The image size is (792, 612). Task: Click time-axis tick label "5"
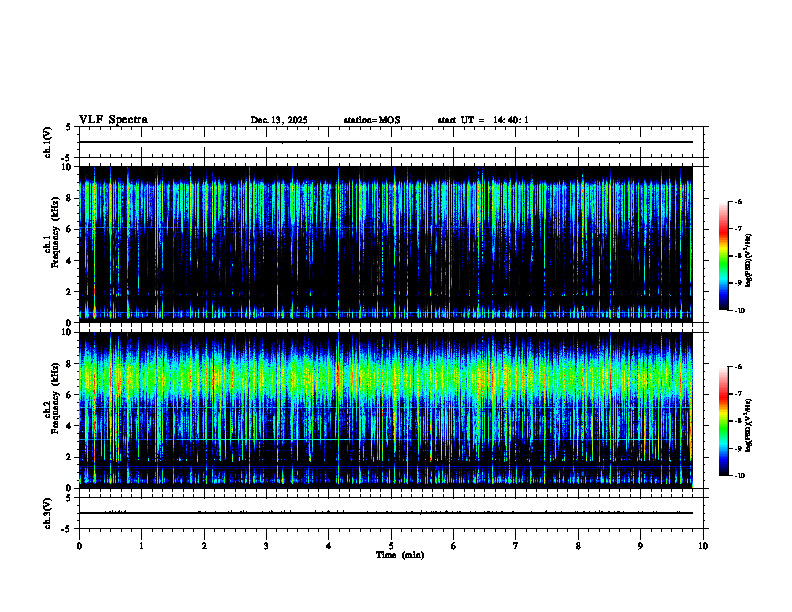(x=391, y=546)
